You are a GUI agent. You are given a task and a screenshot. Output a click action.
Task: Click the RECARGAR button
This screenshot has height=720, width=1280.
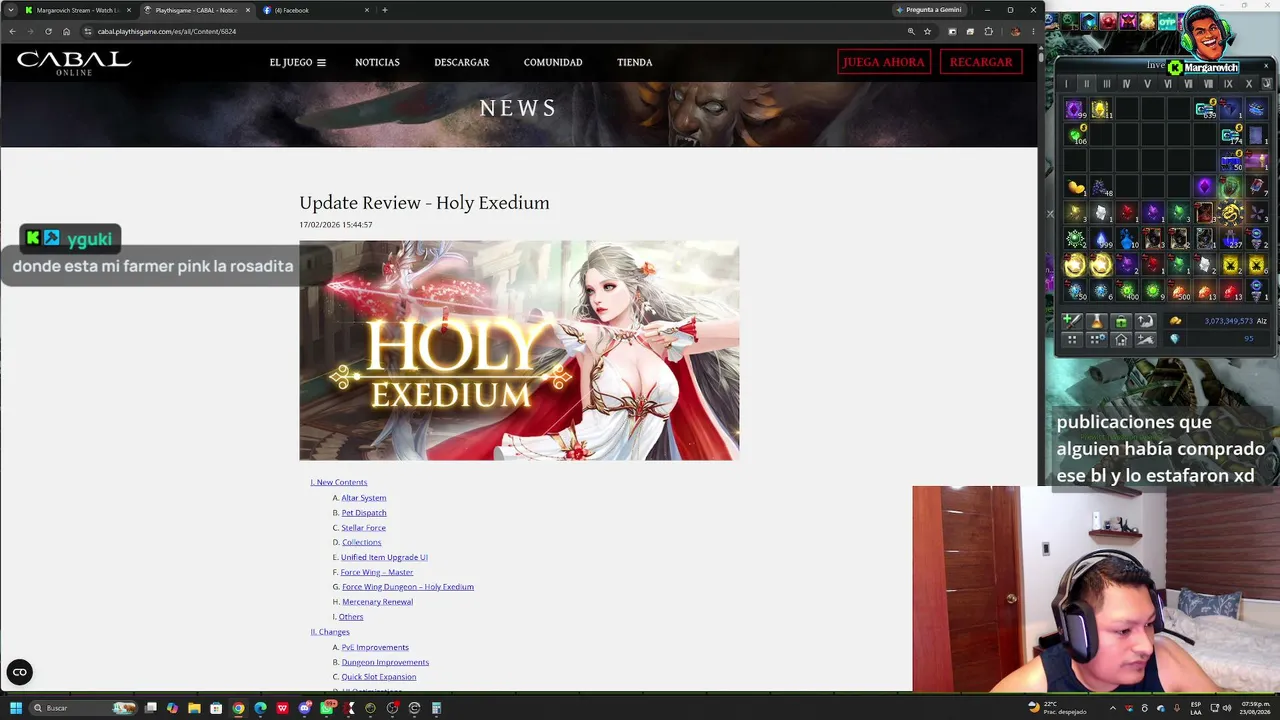coord(981,62)
